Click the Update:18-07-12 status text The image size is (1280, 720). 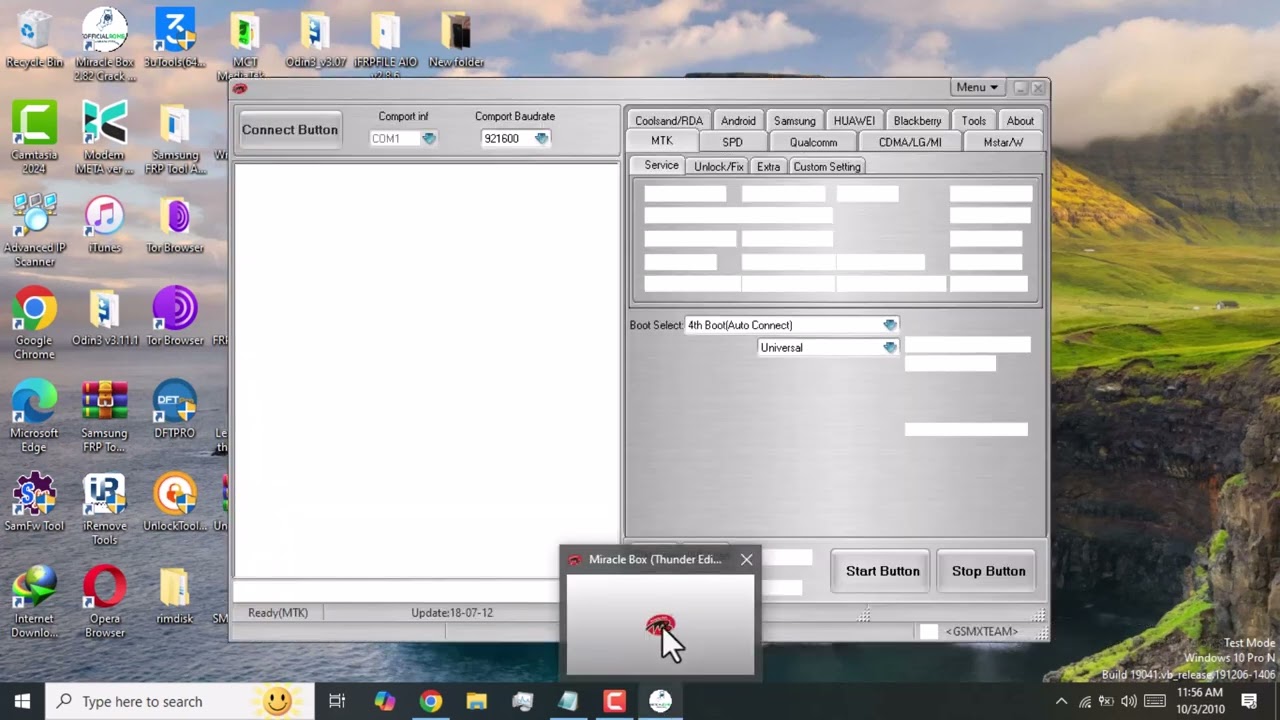452,613
